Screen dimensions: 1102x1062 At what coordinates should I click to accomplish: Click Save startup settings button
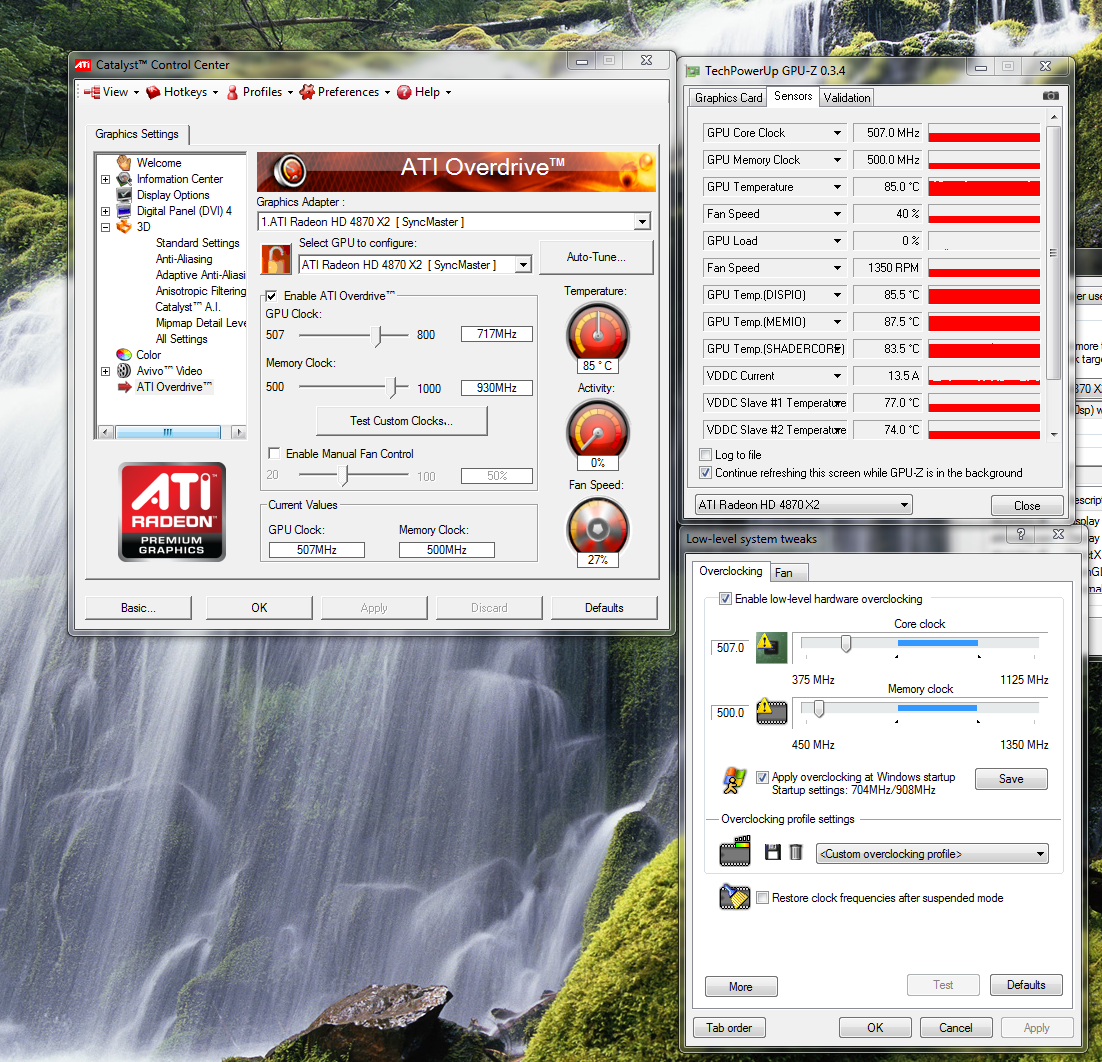1011,779
